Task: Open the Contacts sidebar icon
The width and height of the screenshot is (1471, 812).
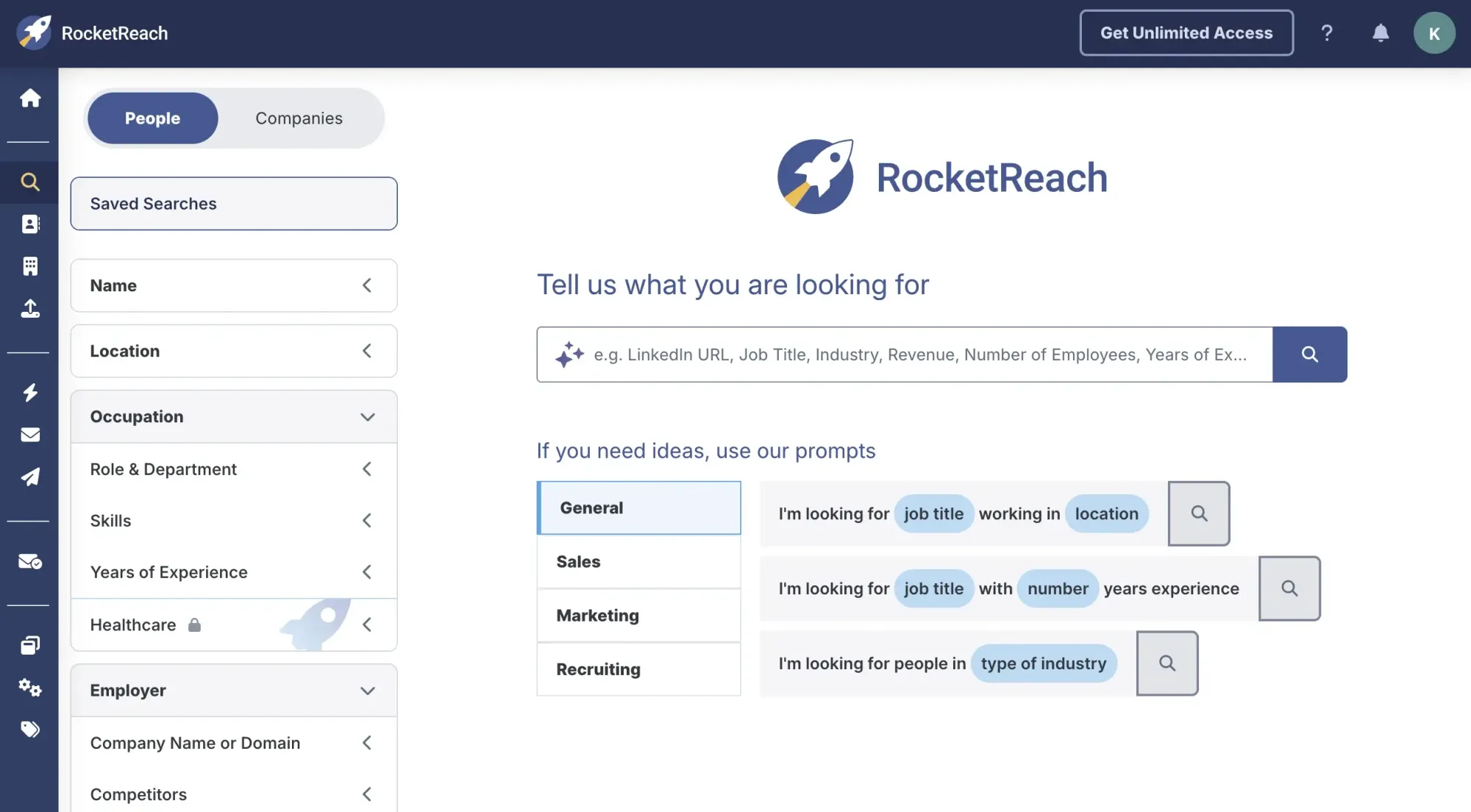Action: point(29,224)
